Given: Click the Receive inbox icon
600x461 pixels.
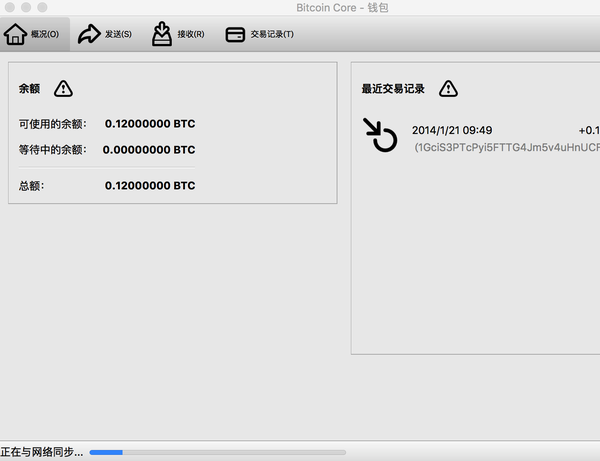Looking at the screenshot, I should 162,34.
